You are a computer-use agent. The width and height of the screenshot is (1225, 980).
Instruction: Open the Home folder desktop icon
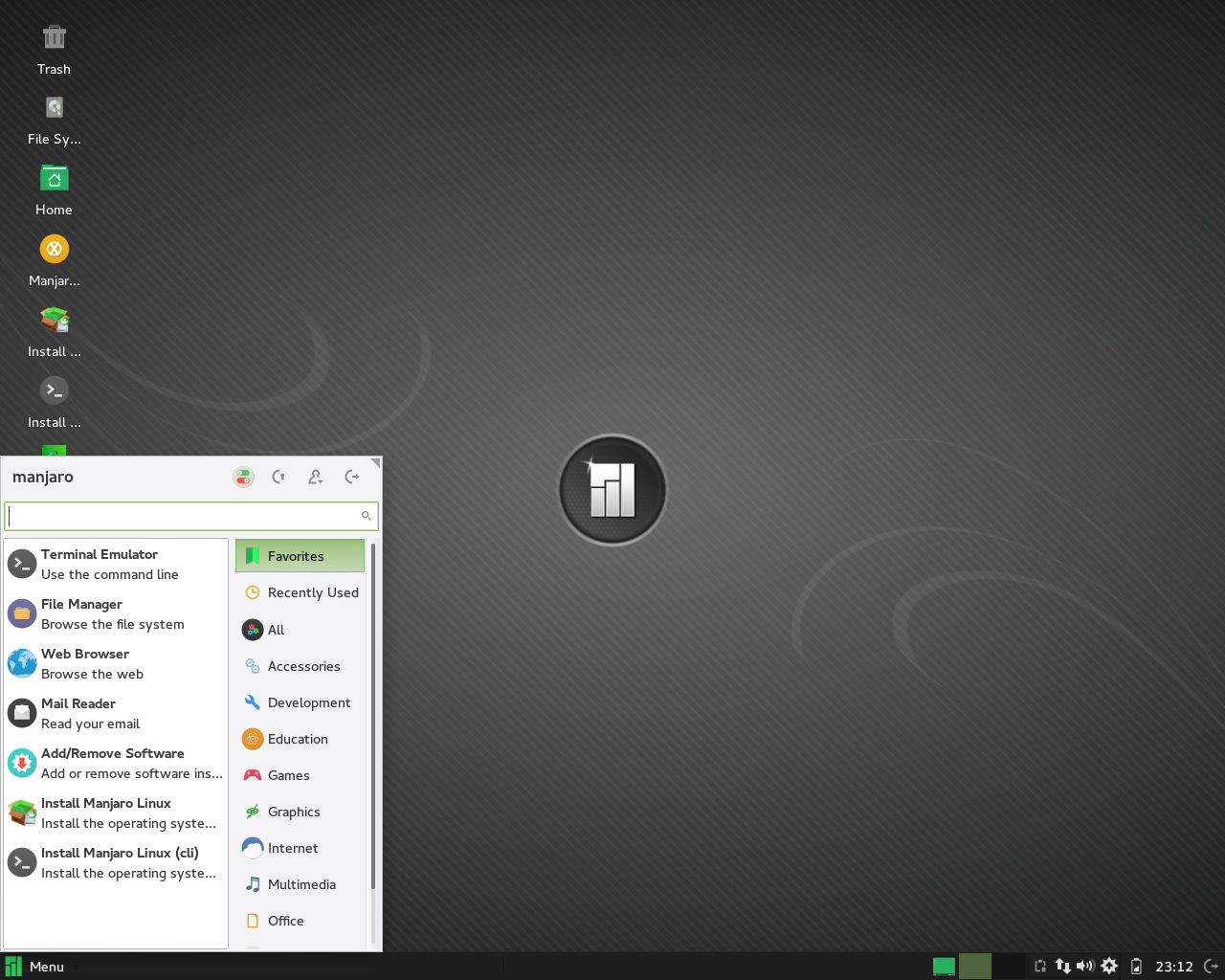tap(54, 190)
